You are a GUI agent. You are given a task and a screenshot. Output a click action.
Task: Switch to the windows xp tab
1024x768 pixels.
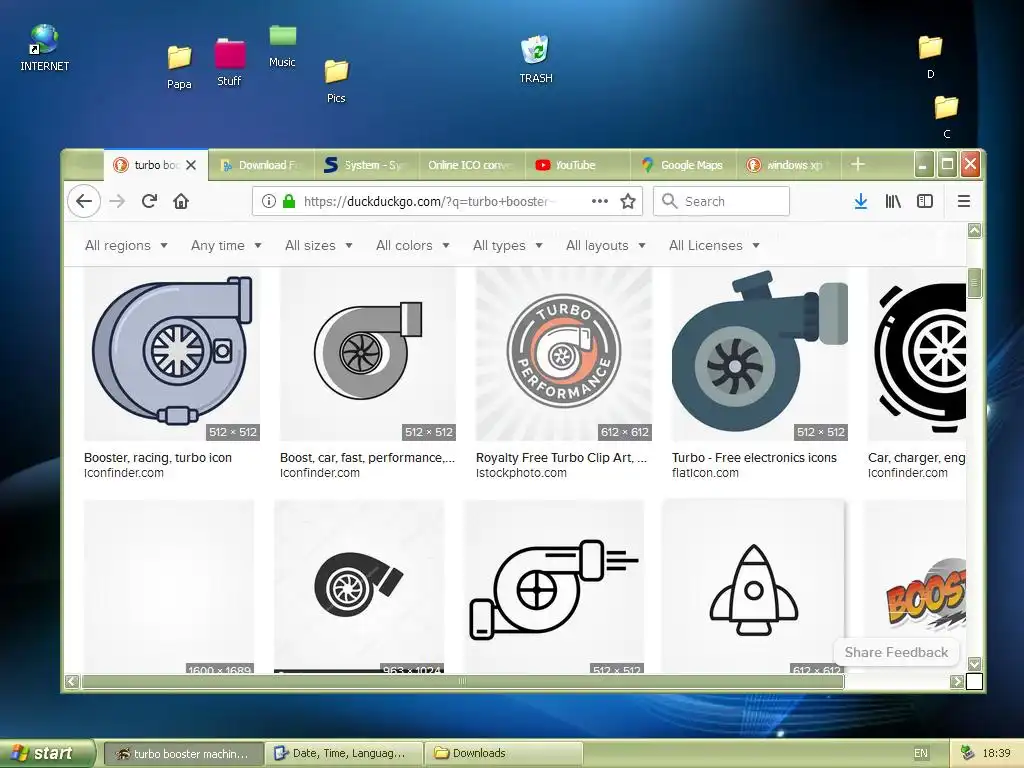787,165
